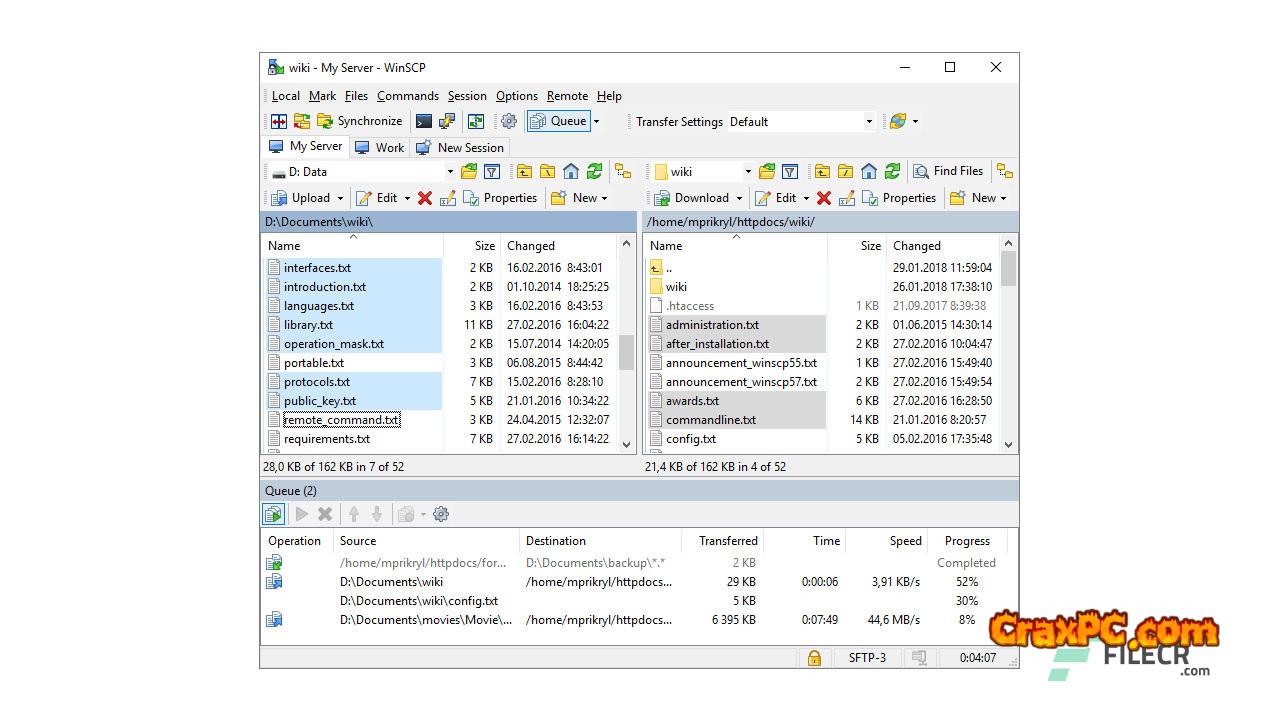Expand the D: Data drive dropdown

tap(450, 172)
